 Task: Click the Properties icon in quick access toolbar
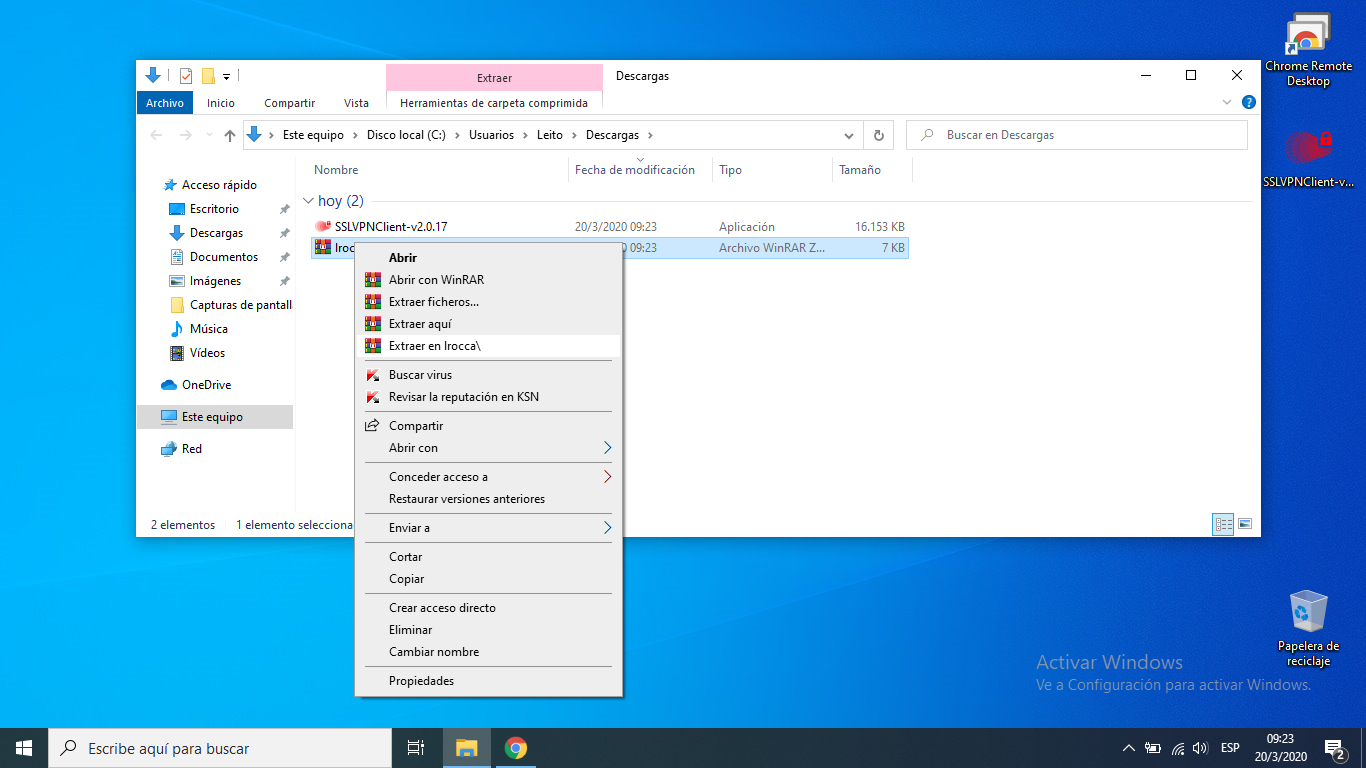click(x=186, y=76)
